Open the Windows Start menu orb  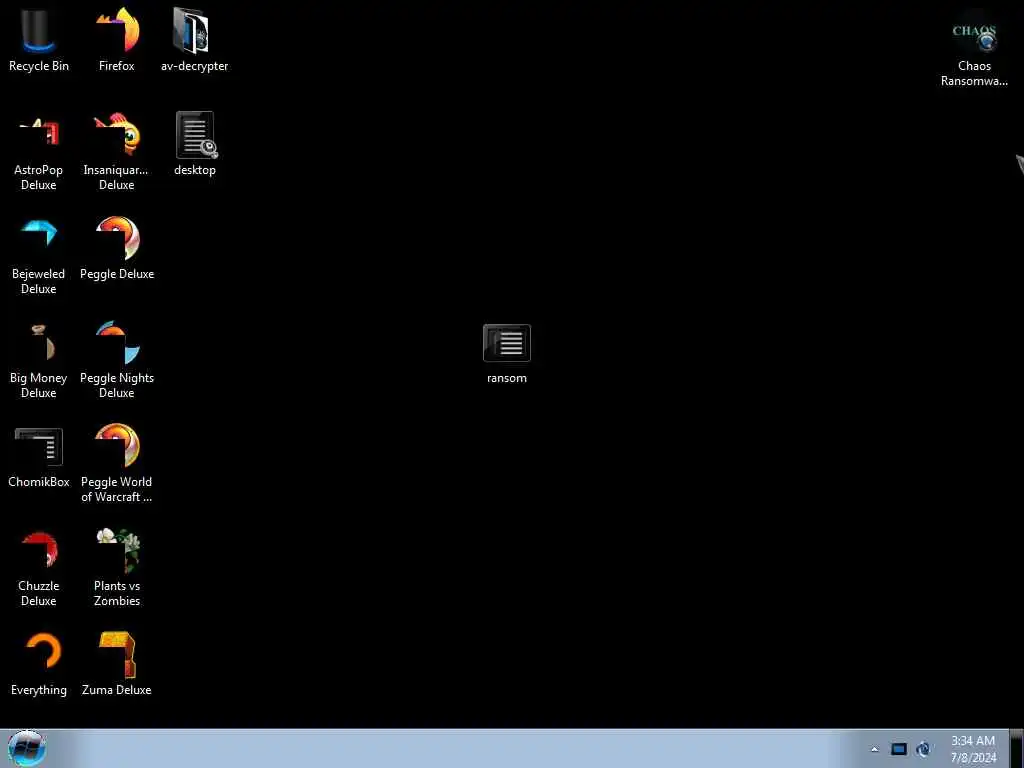(x=27, y=748)
